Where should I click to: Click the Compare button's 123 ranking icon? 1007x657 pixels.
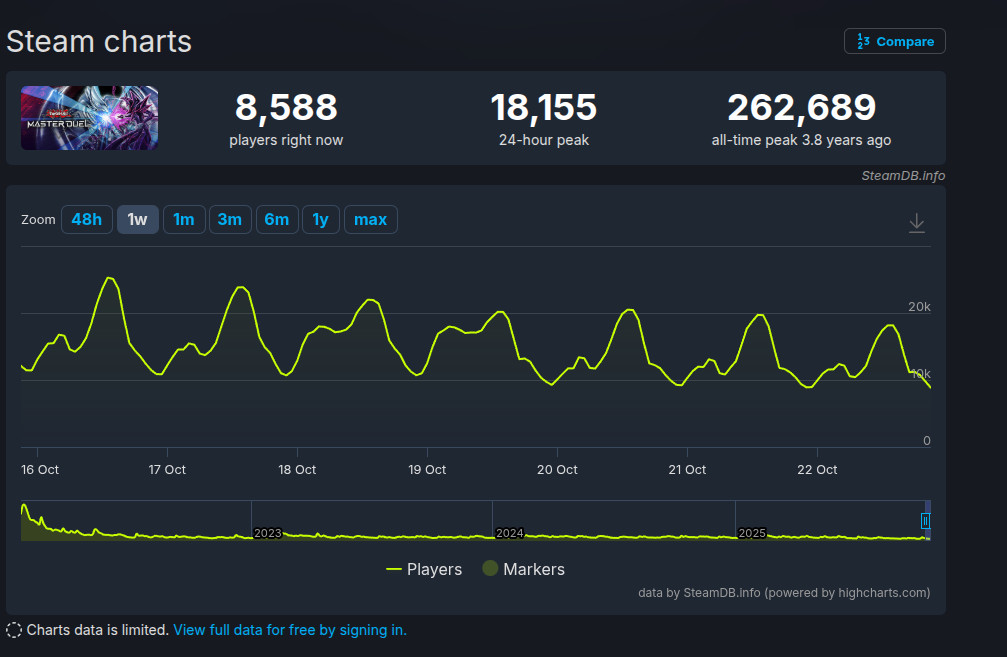tap(863, 41)
